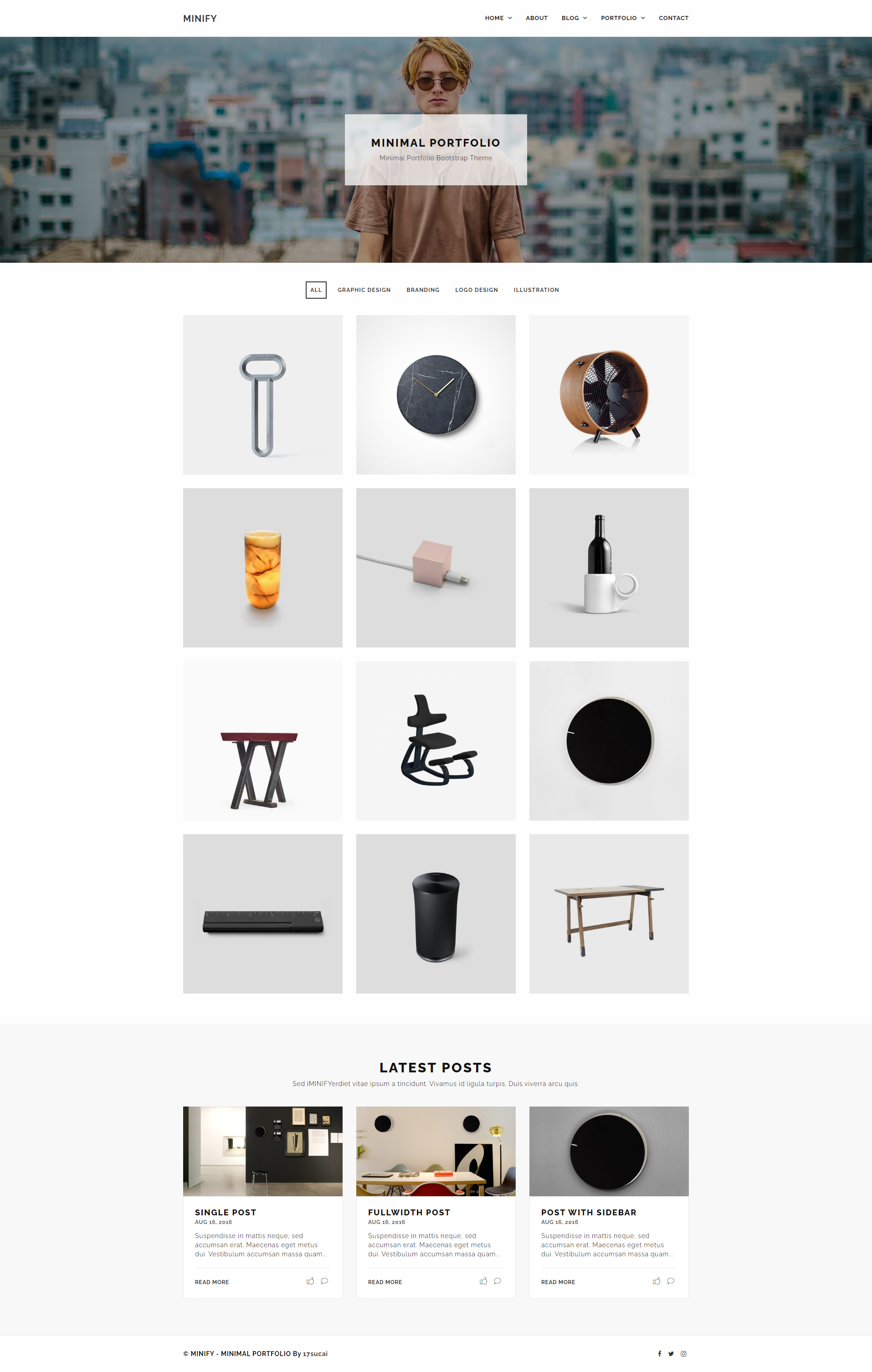872x1372 pixels.
Task: Expand the Home dropdown menu
Action: [498, 18]
